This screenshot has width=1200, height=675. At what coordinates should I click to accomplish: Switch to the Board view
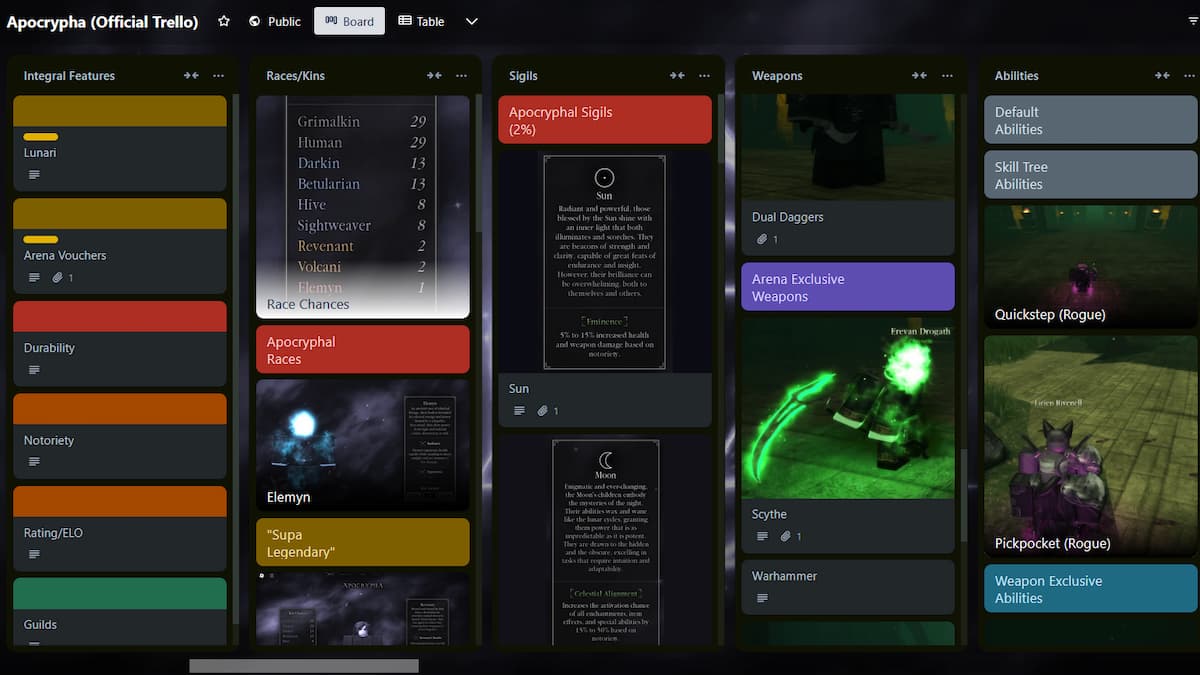[x=349, y=21]
